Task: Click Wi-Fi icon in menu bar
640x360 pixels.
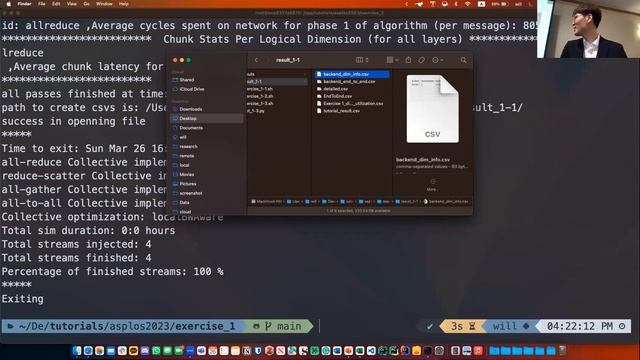Action: pos(468,4)
